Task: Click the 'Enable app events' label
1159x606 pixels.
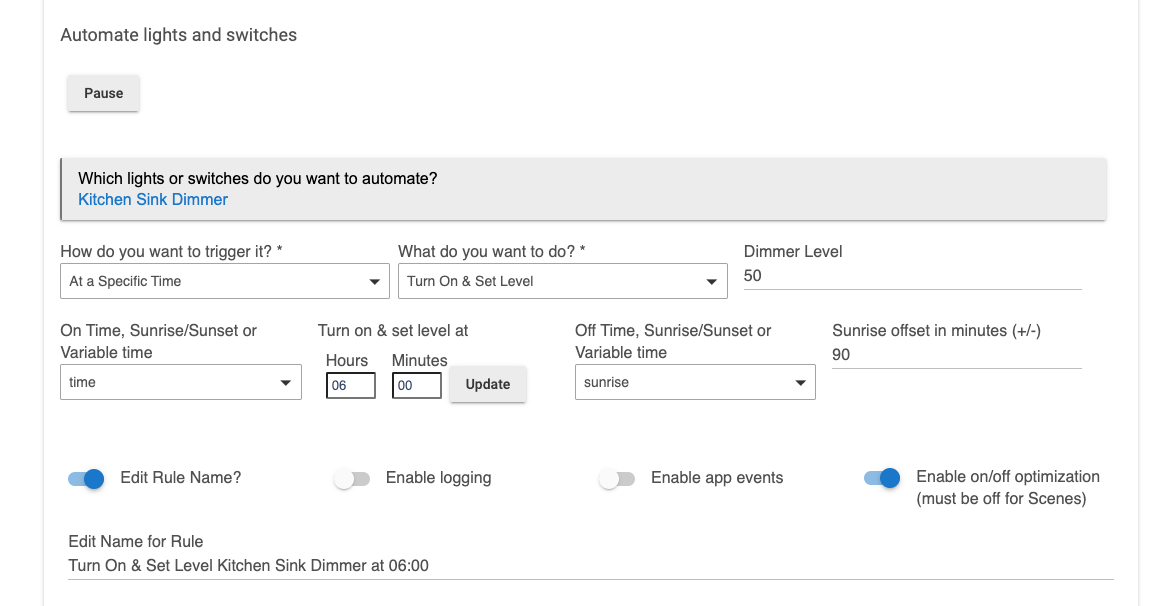Action: (717, 478)
